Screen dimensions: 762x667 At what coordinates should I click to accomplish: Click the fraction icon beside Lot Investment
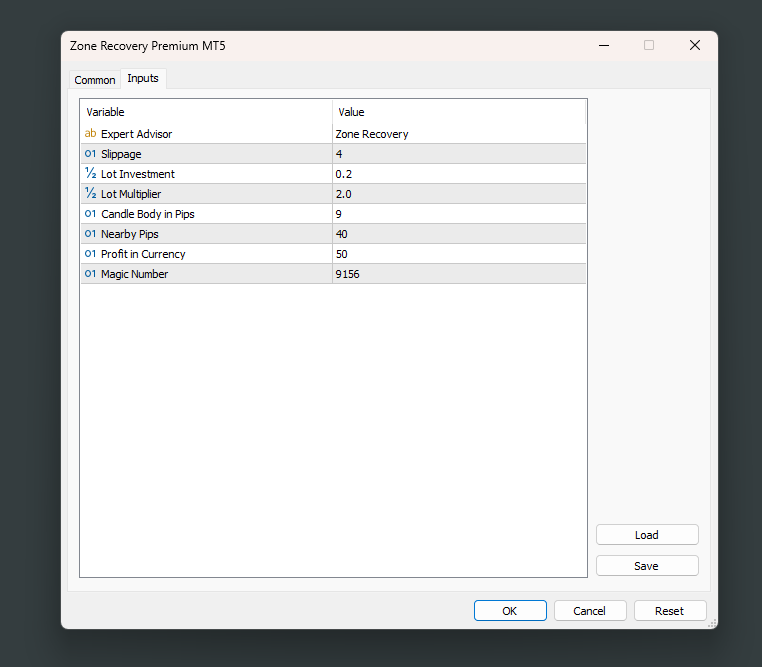coord(90,173)
